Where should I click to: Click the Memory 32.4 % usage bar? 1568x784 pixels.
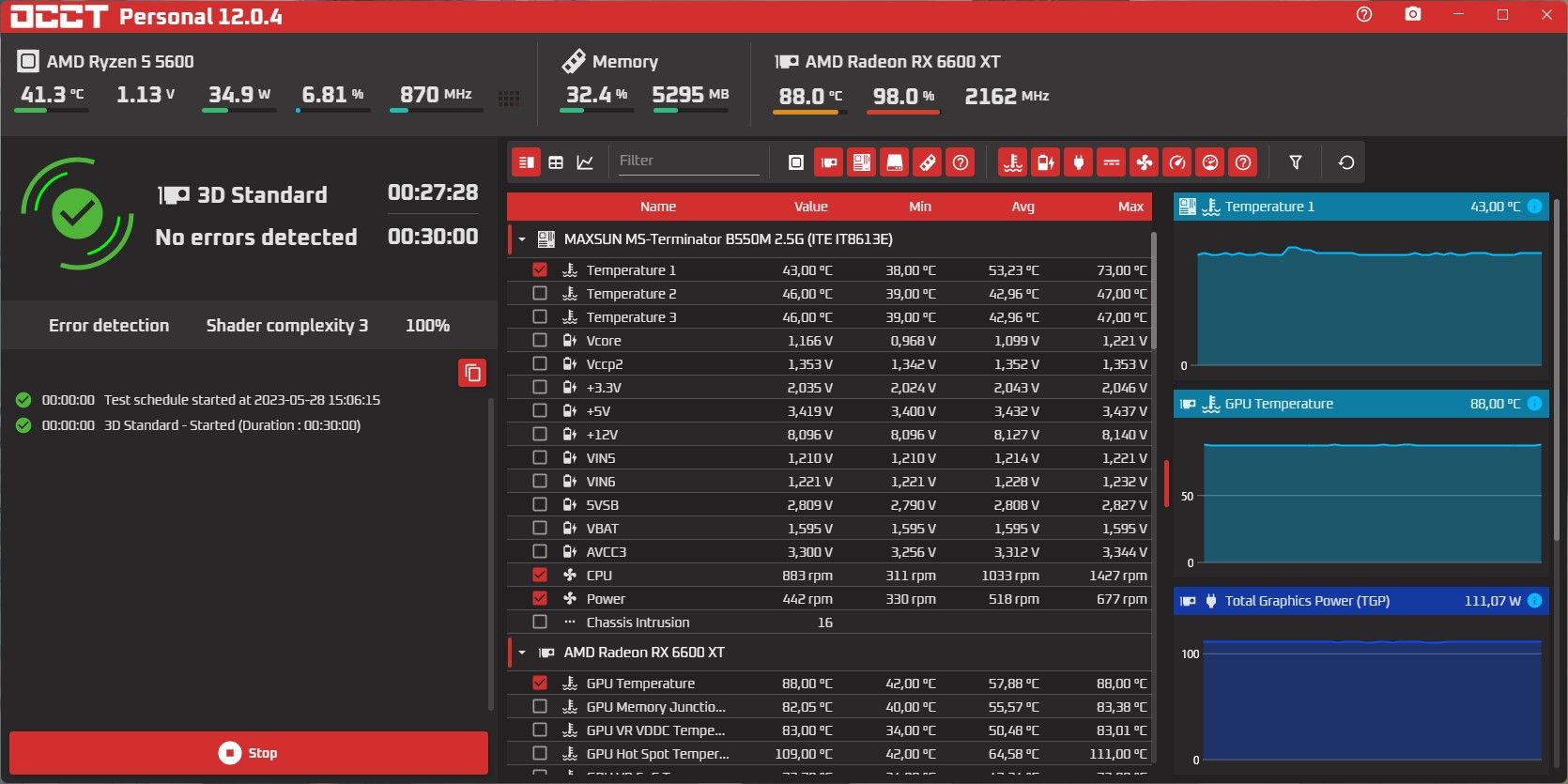coord(596,111)
